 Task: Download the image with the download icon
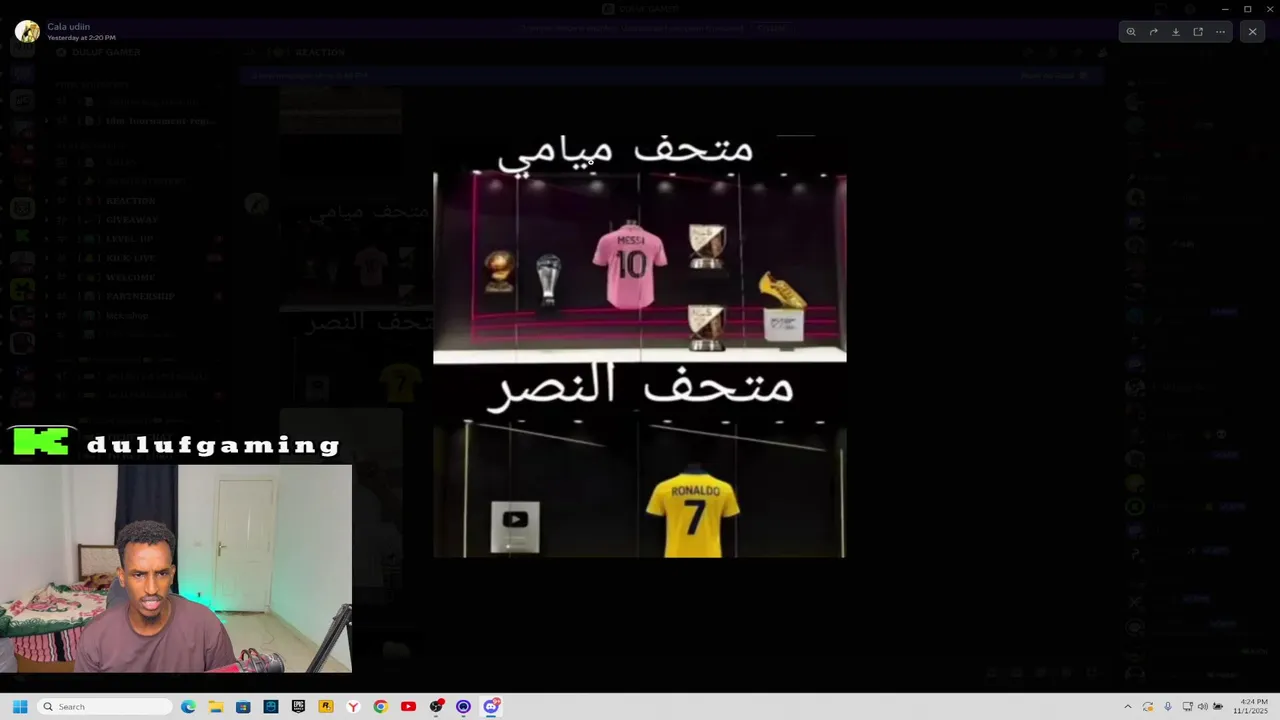click(x=1176, y=32)
